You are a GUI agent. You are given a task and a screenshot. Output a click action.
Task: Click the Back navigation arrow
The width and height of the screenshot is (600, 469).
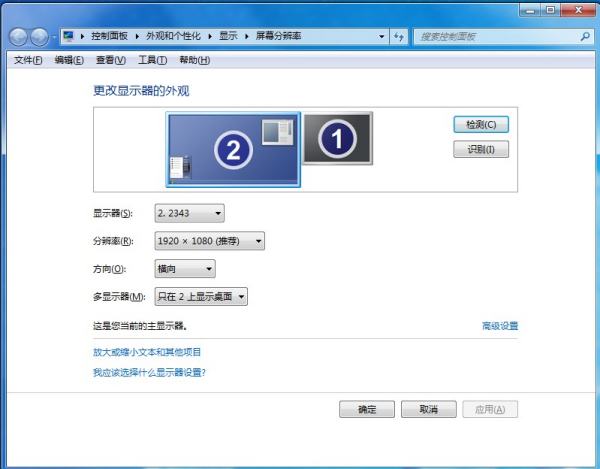click(18, 37)
